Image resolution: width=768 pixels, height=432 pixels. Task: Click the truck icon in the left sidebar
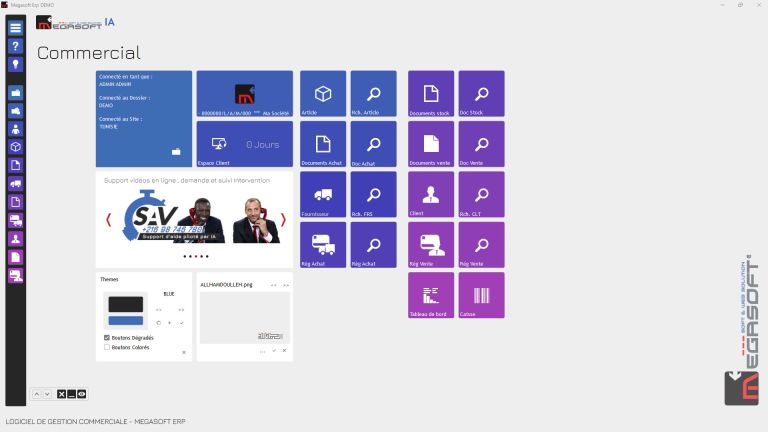(x=16, y=184)
